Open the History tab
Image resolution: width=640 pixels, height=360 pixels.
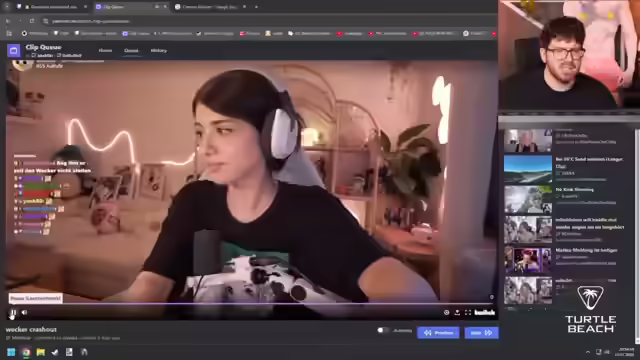159,51
